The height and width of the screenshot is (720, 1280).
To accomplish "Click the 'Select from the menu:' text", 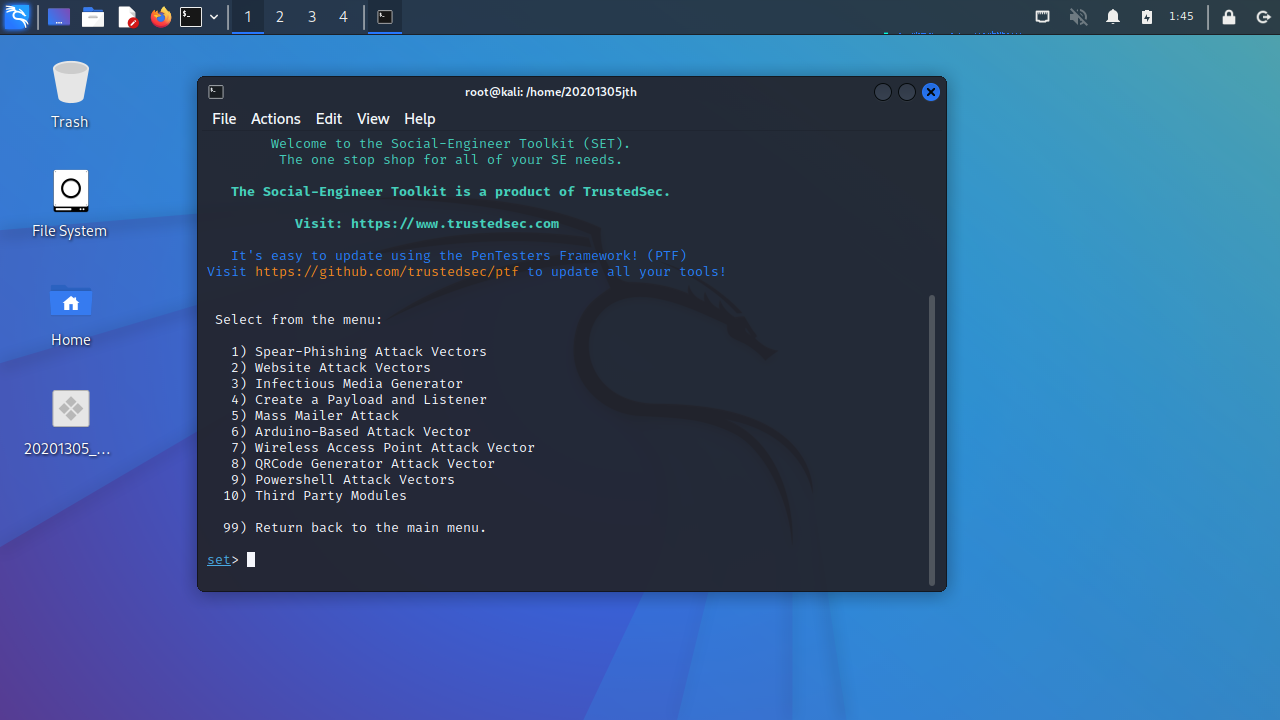I will pos(299,320).
